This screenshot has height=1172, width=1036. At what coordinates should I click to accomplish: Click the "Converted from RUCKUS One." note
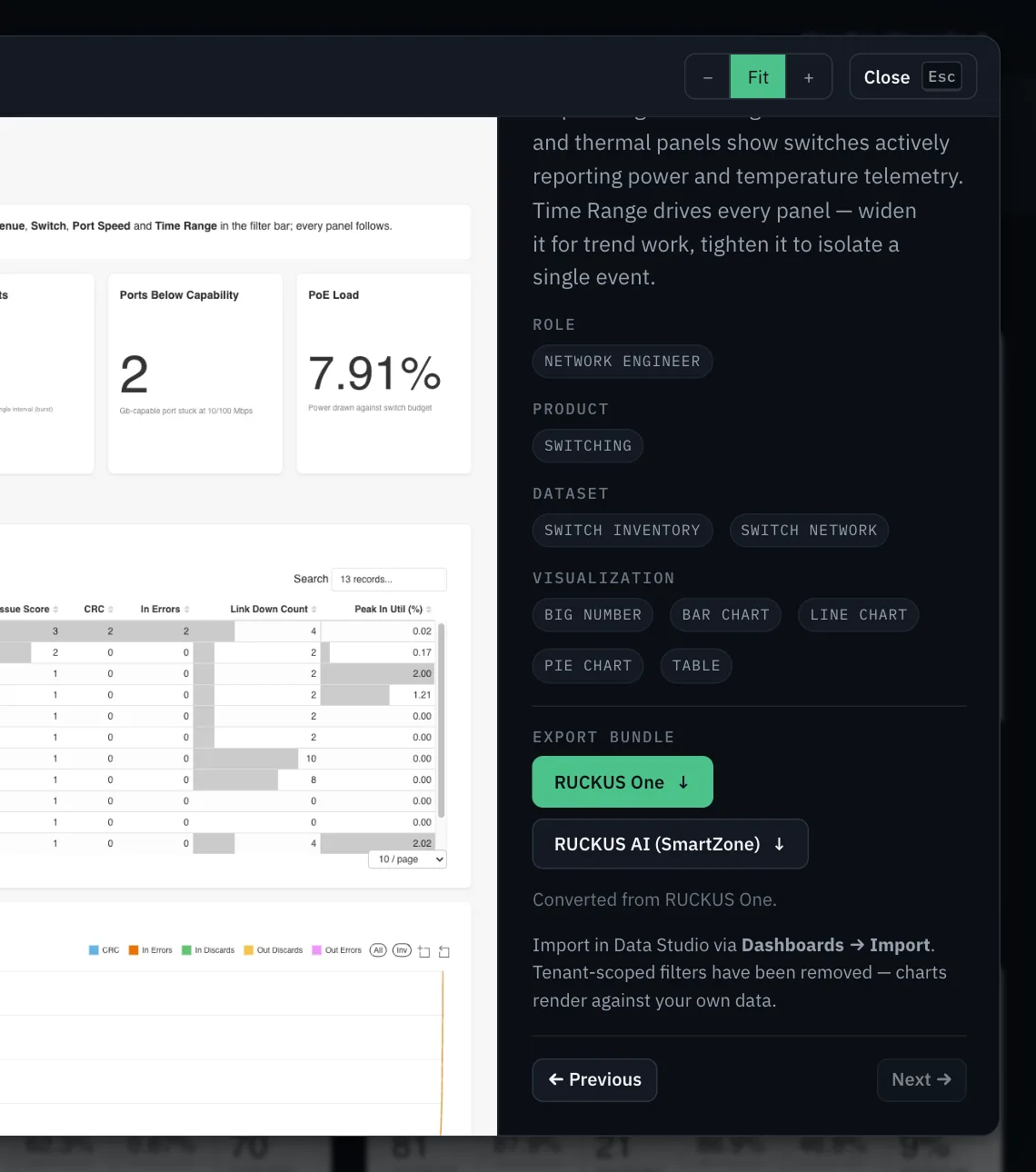pyautogui.click(x=654, y=899)
